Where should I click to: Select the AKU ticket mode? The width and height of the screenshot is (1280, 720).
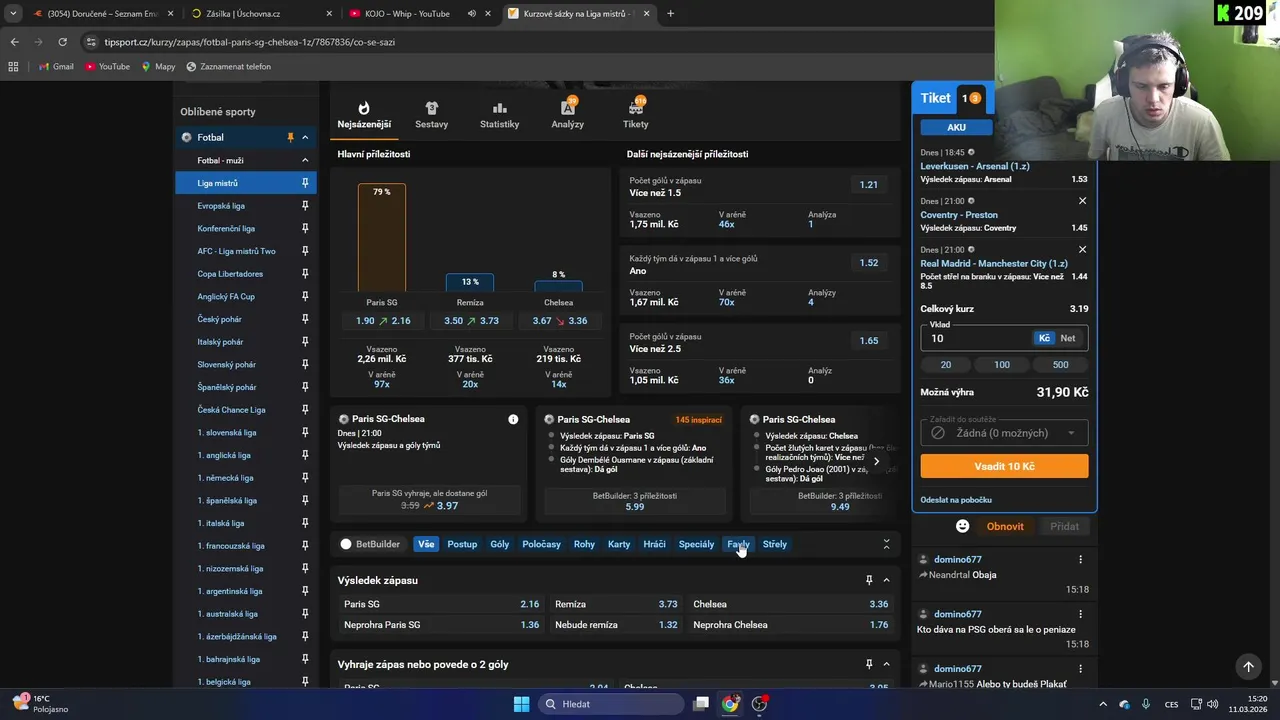point(956,127)
